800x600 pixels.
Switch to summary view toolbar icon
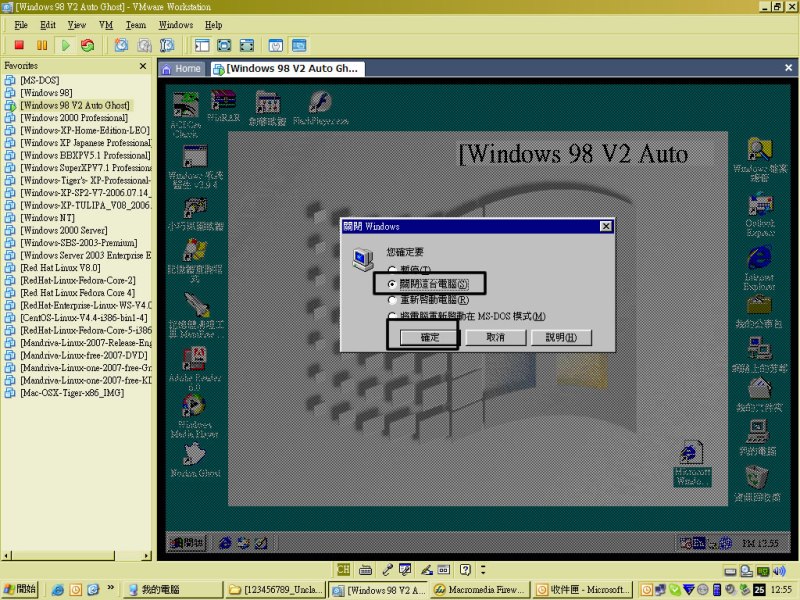click(x=276, y=45)
